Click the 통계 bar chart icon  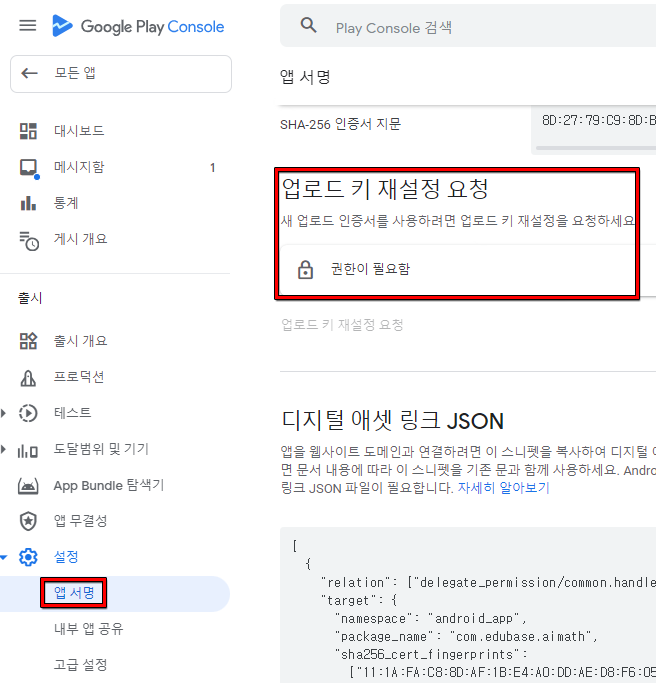pos(28,203)
